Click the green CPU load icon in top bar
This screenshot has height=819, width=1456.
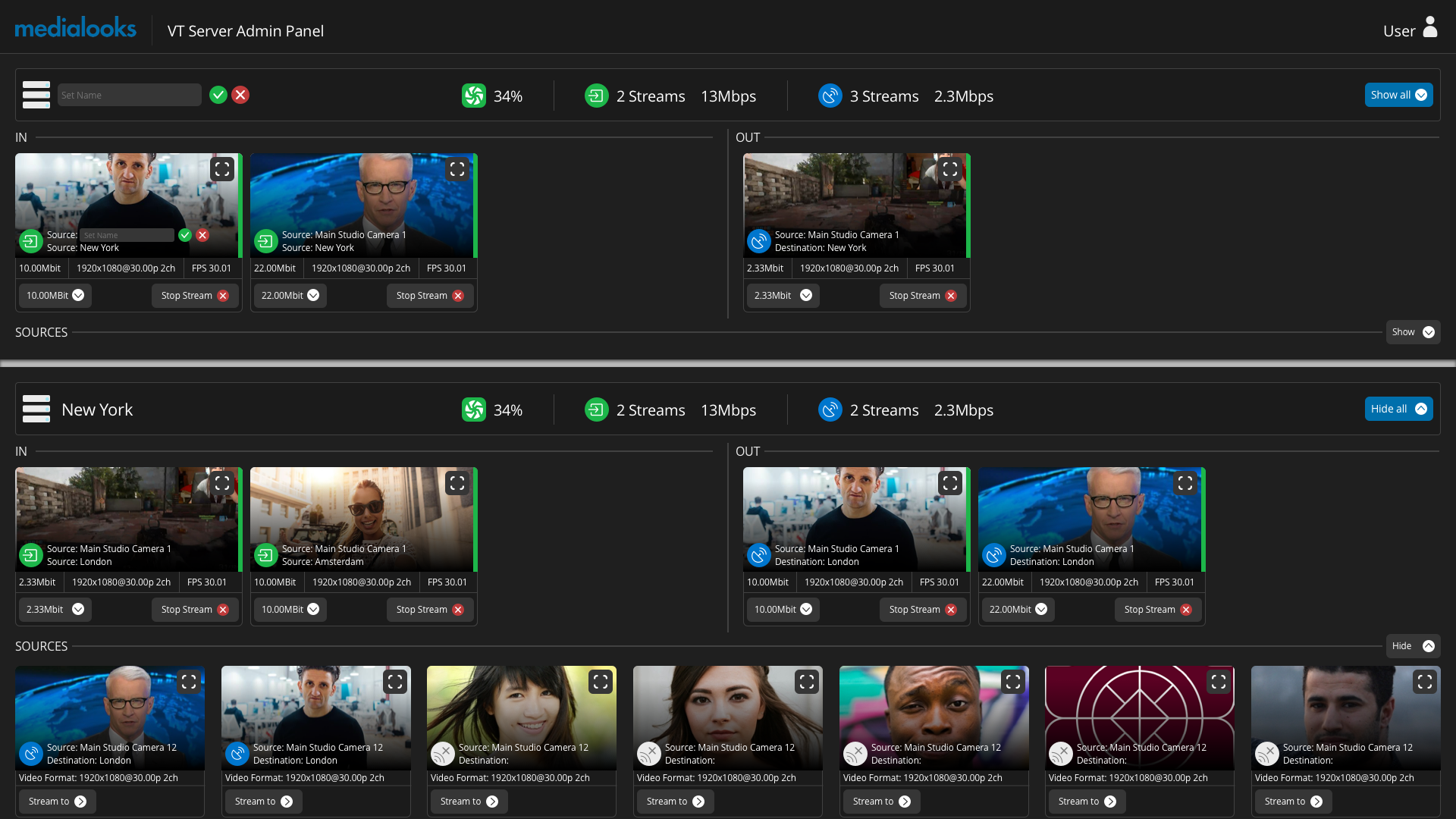coord(474,96)
